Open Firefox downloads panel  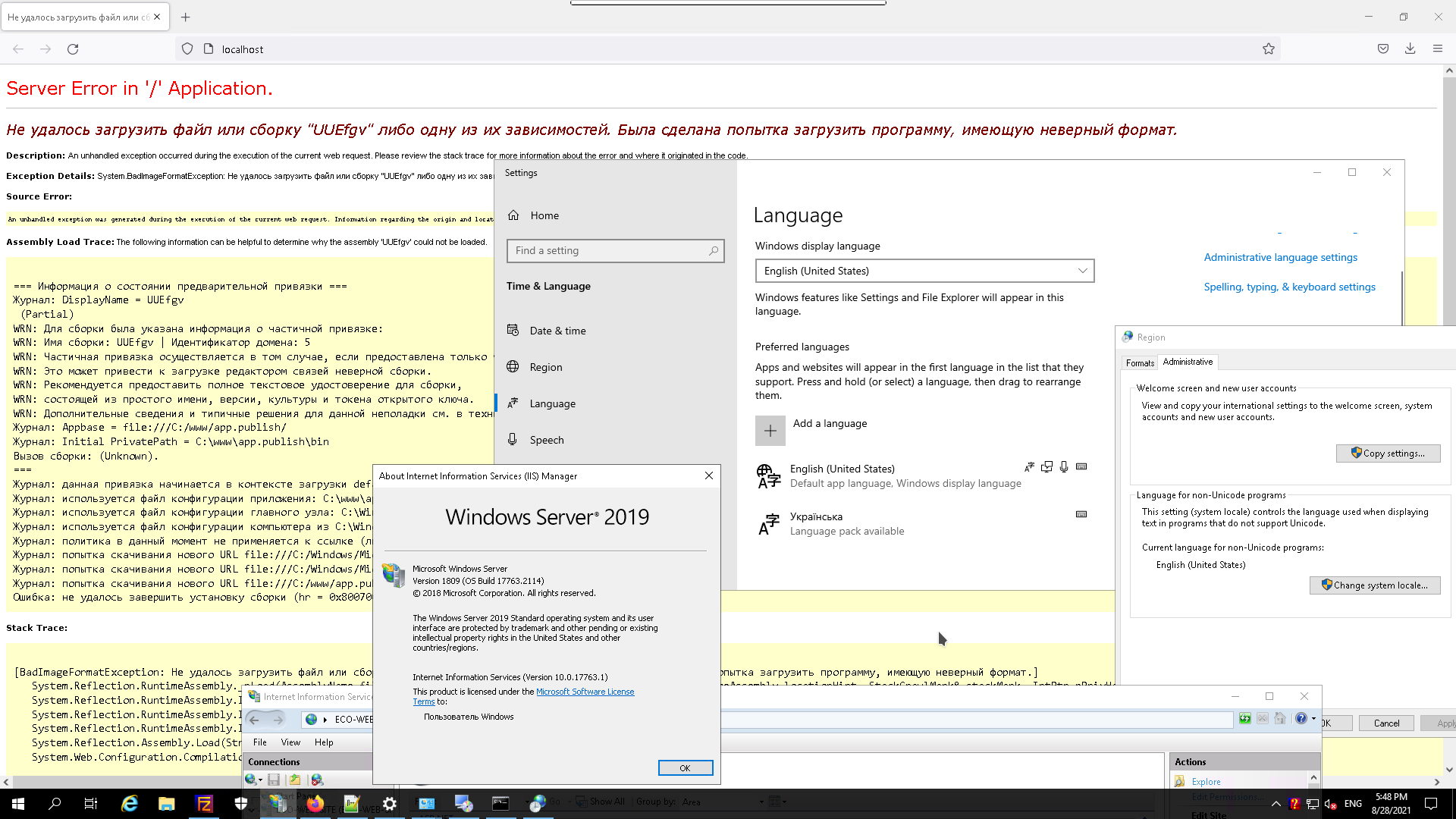tap(1410, 49)
